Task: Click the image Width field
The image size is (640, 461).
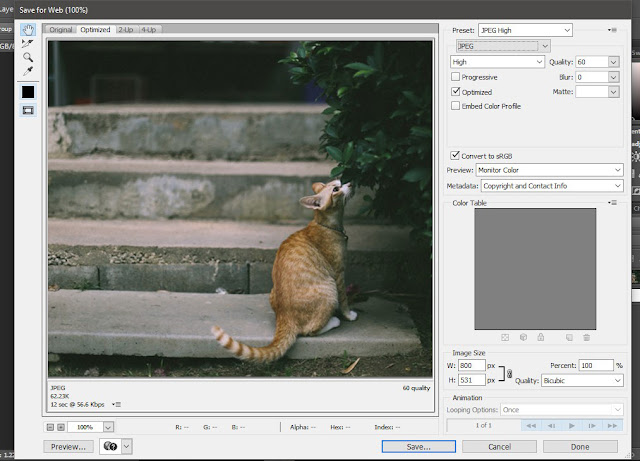Action: [x=471, y=365]
